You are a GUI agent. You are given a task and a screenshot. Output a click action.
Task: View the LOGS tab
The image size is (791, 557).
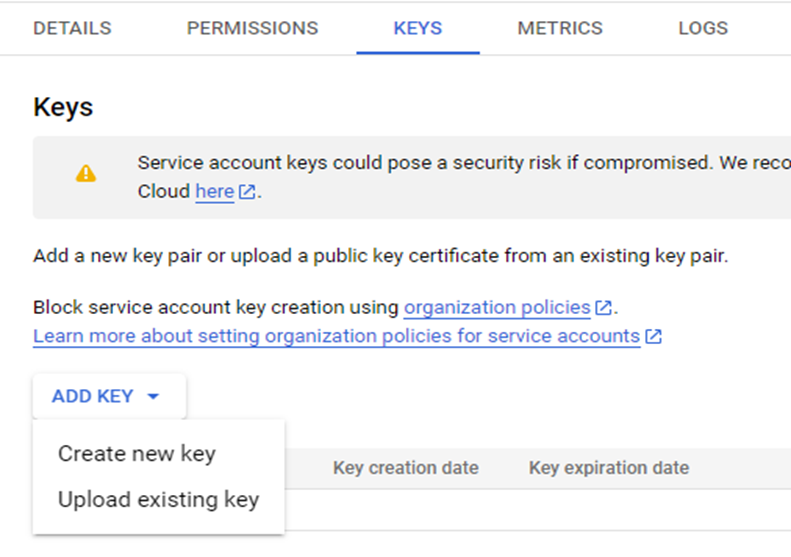click(x=703, y=28)
